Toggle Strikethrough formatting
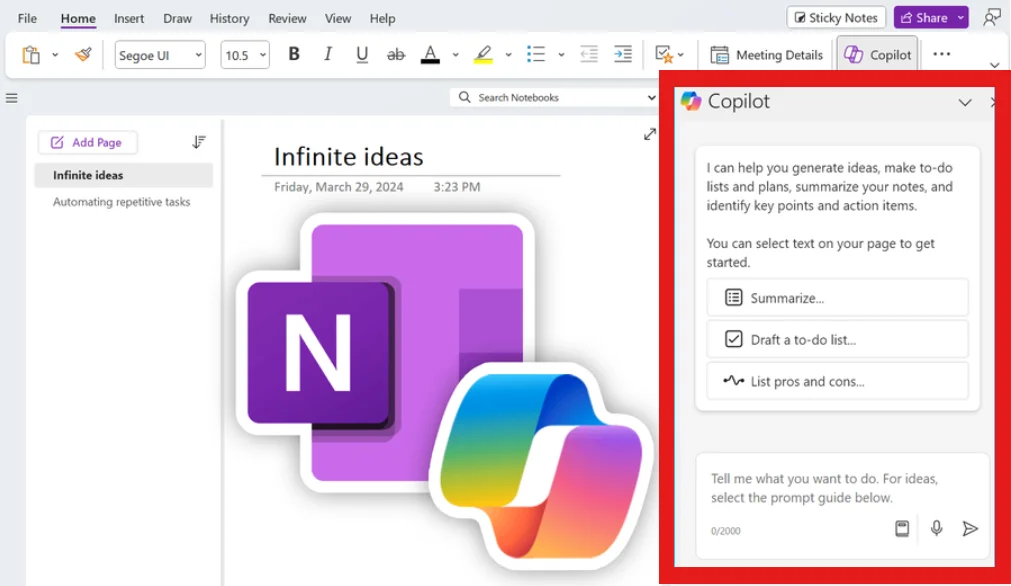1011x586 pixels. coord(396,55)
